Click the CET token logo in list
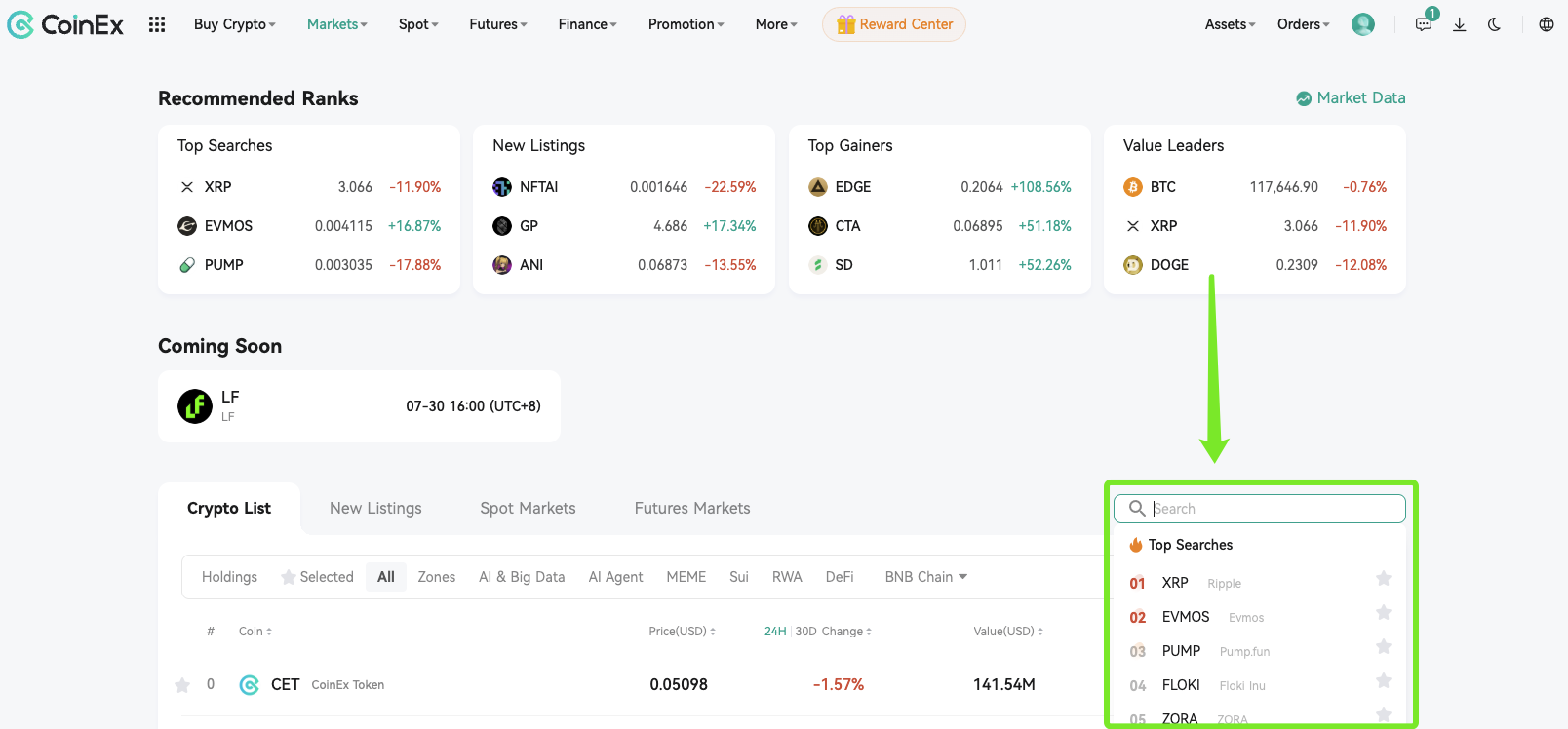The image size is (1568, 729). tap(250, 685)
